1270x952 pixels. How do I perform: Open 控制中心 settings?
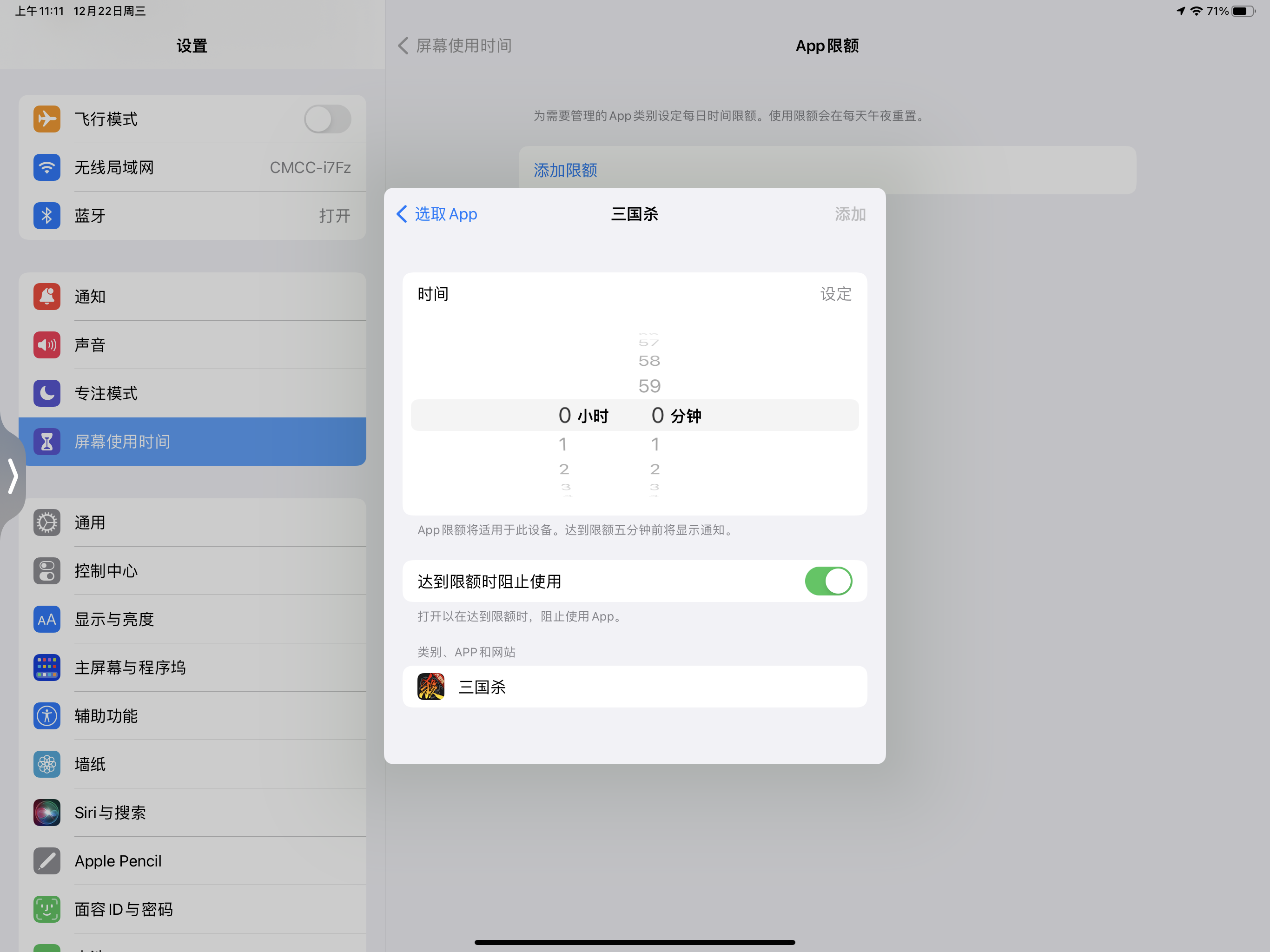tap(192, 571)
